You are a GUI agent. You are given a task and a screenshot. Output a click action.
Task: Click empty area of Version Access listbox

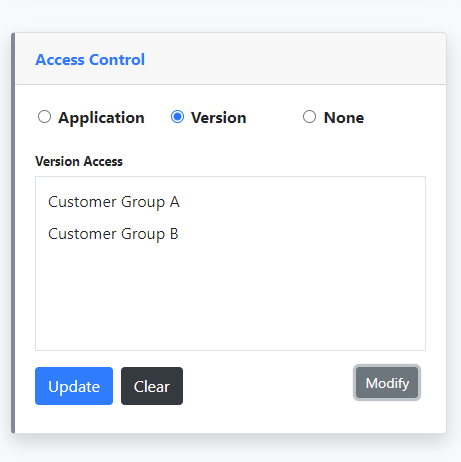[230, 300]
